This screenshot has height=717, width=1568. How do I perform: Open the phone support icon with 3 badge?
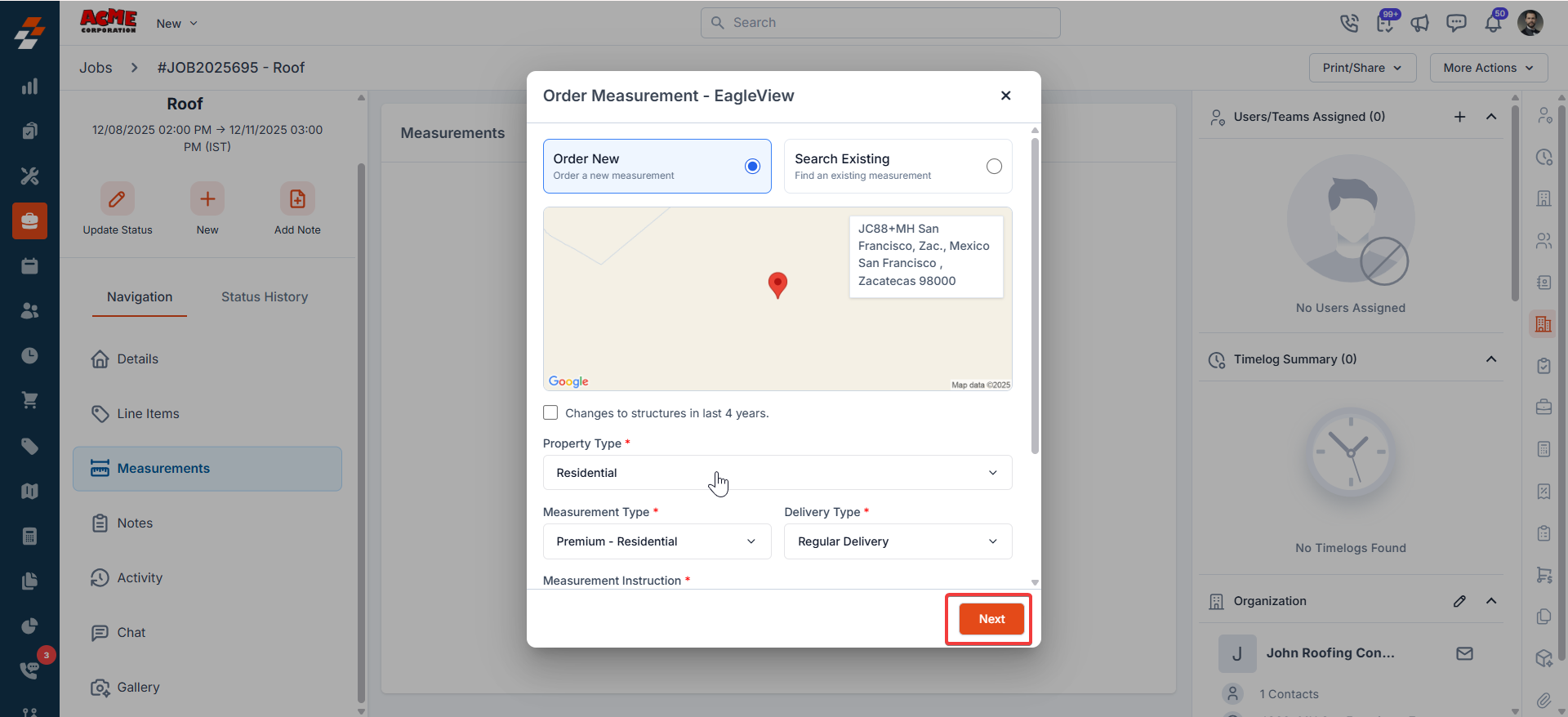click(29, 670)
